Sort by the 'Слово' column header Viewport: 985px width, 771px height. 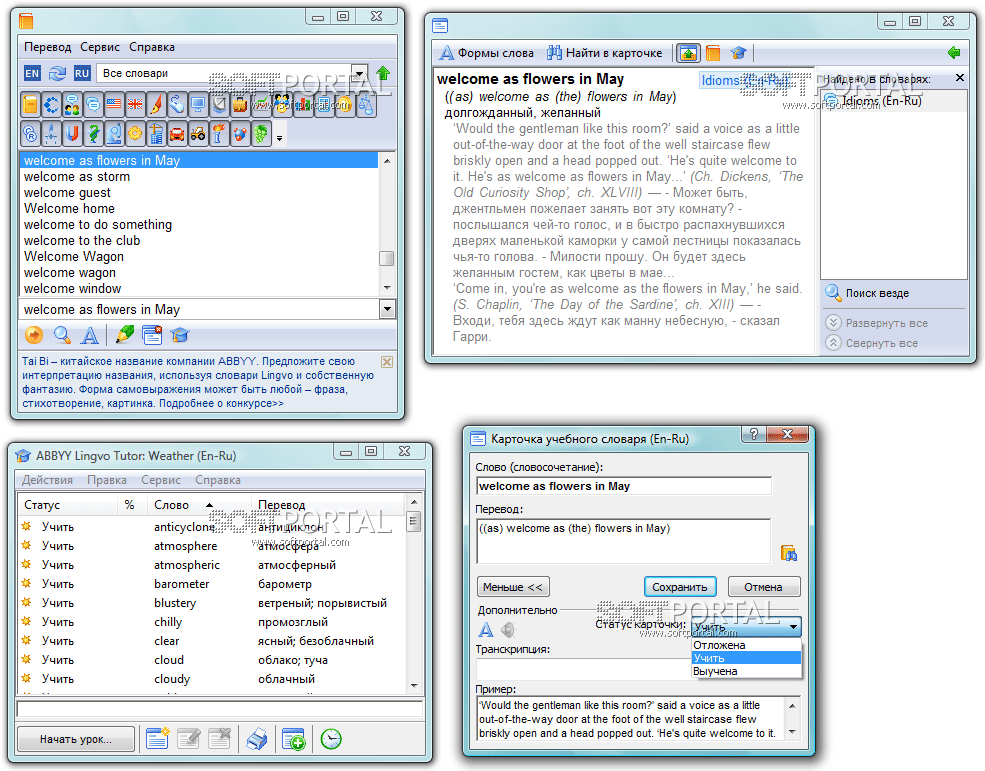[199, 505]
